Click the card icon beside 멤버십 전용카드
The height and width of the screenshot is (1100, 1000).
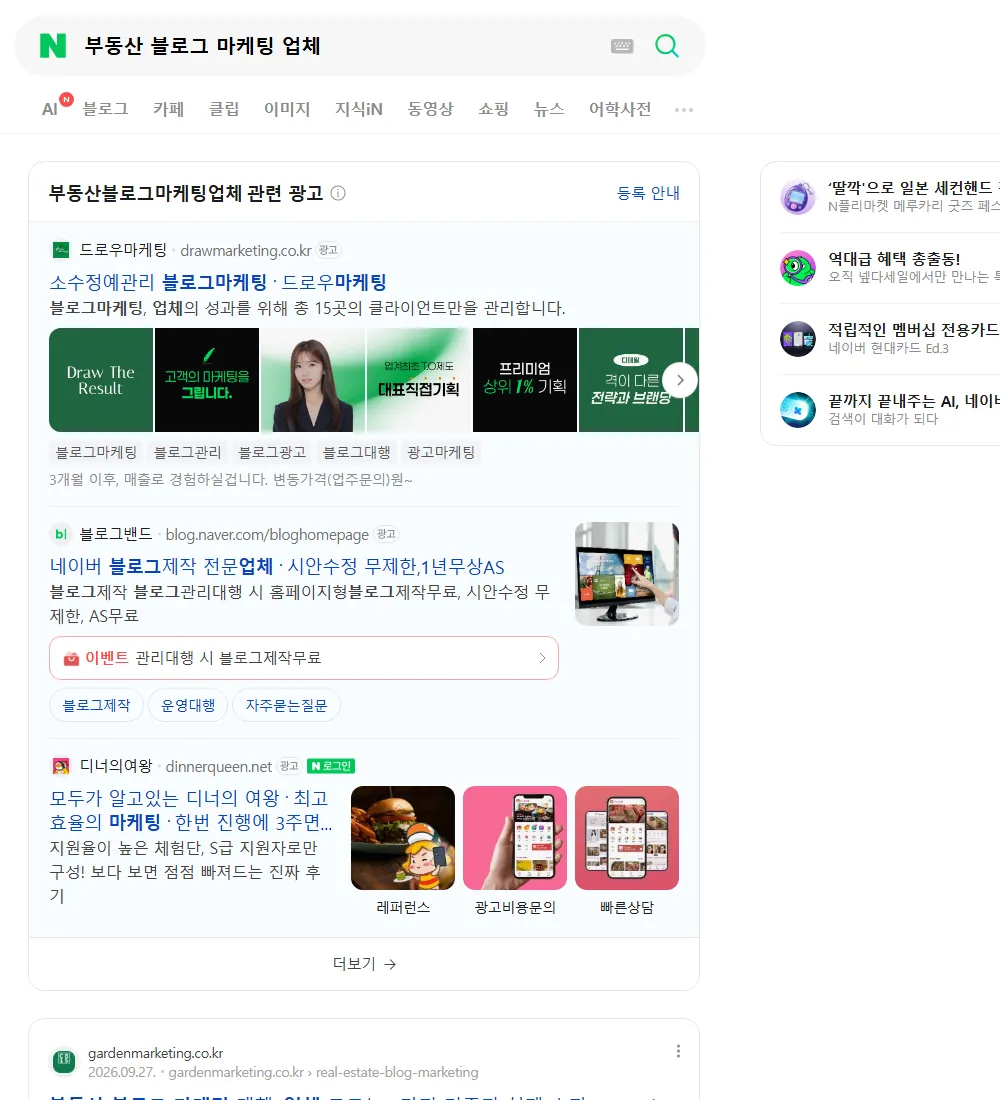pyautogui.click(x=798, y=339)
